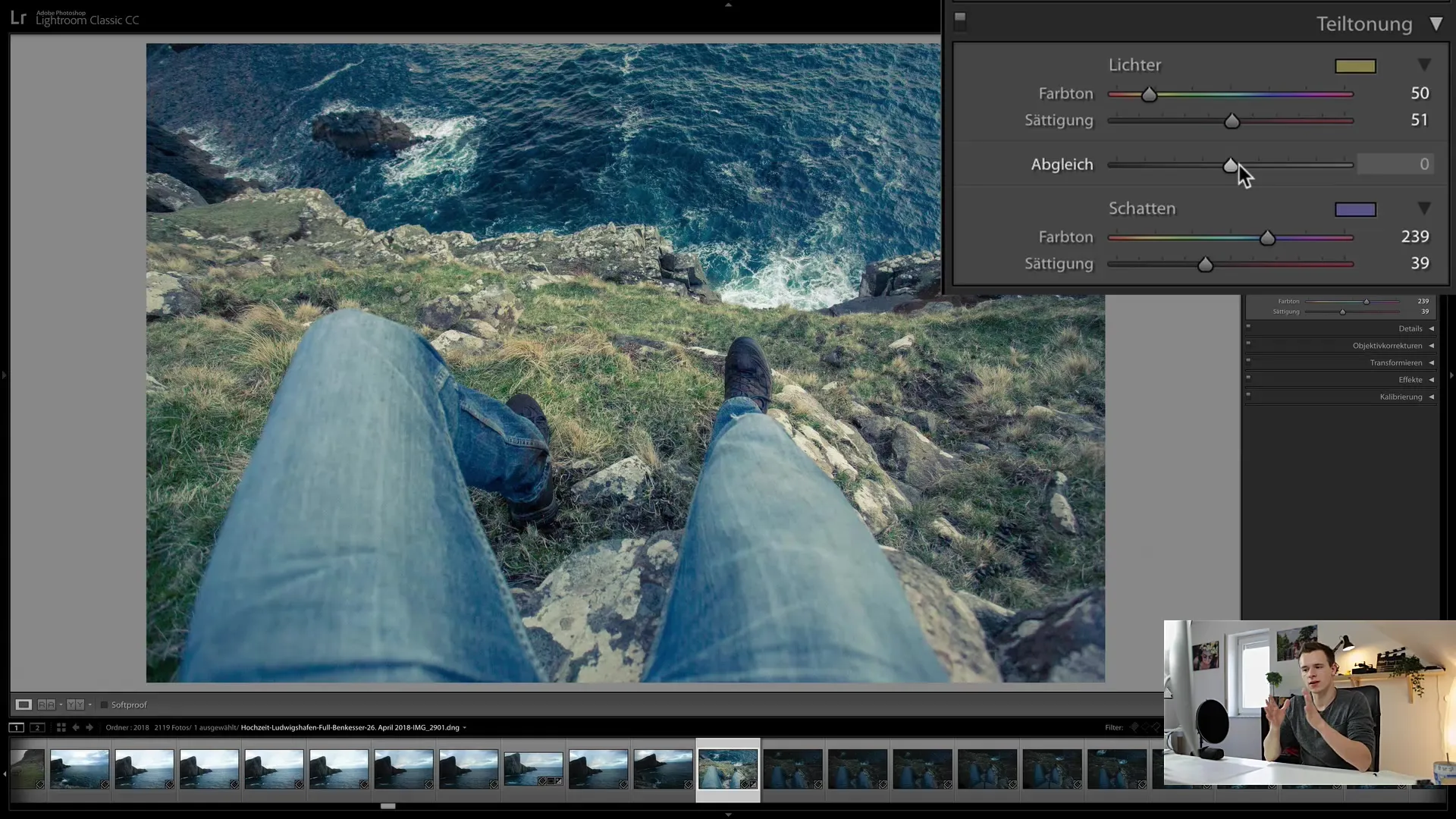
Task: Open the Details panel by its label
Action: point(1410,328)
